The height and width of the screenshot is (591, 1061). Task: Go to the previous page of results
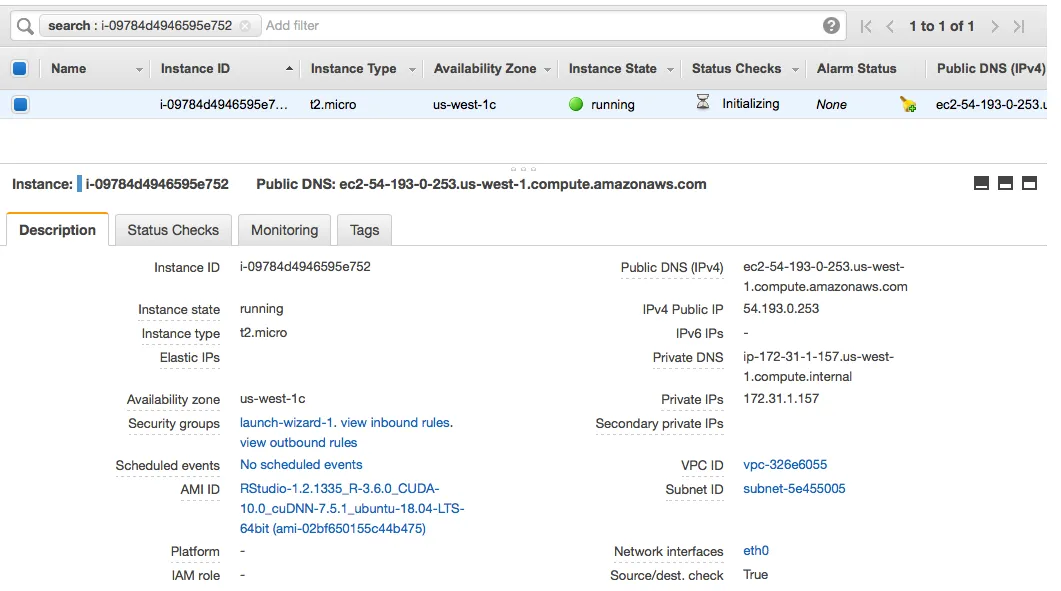(890, 26)
